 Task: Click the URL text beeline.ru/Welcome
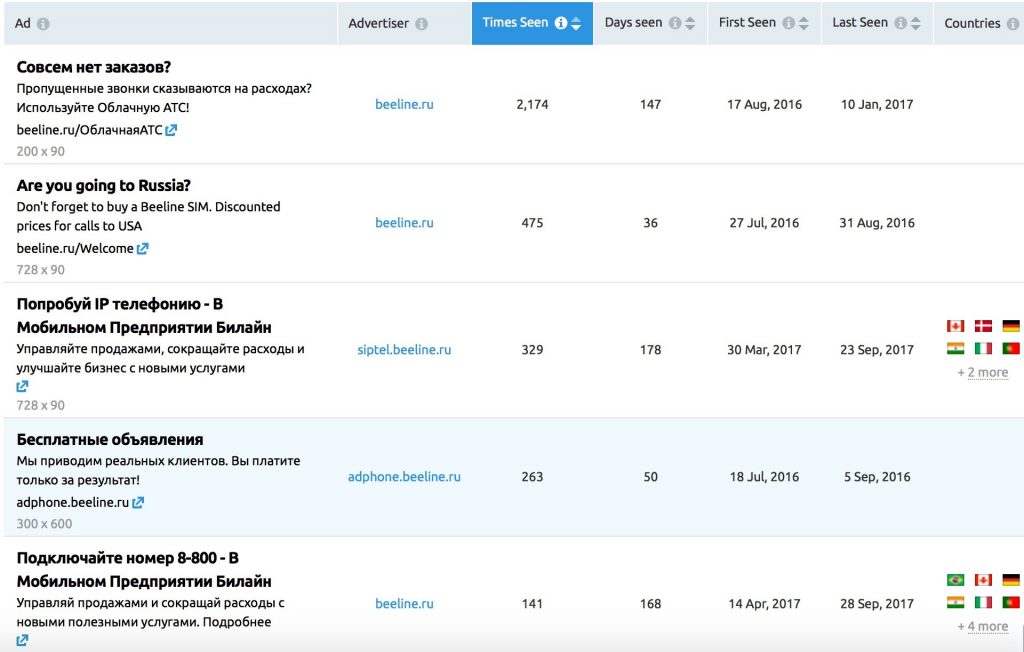(75, 248)
